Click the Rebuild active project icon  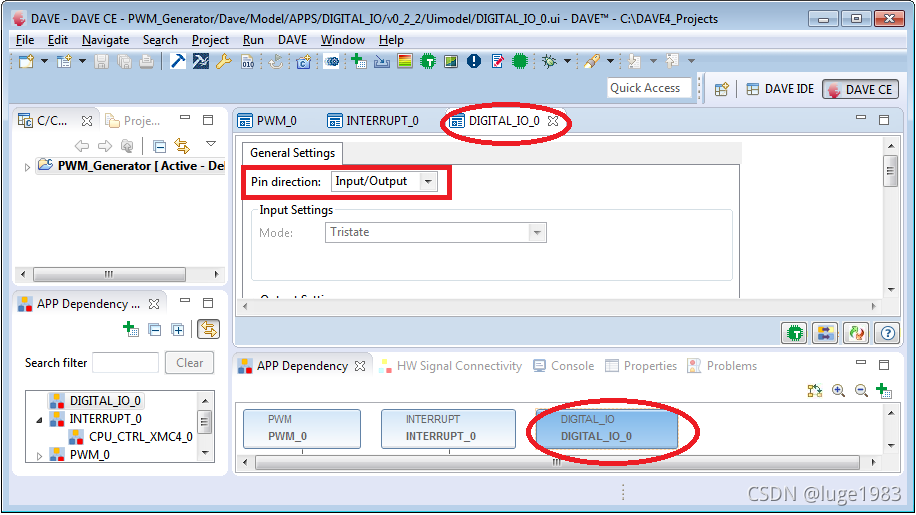200,61
